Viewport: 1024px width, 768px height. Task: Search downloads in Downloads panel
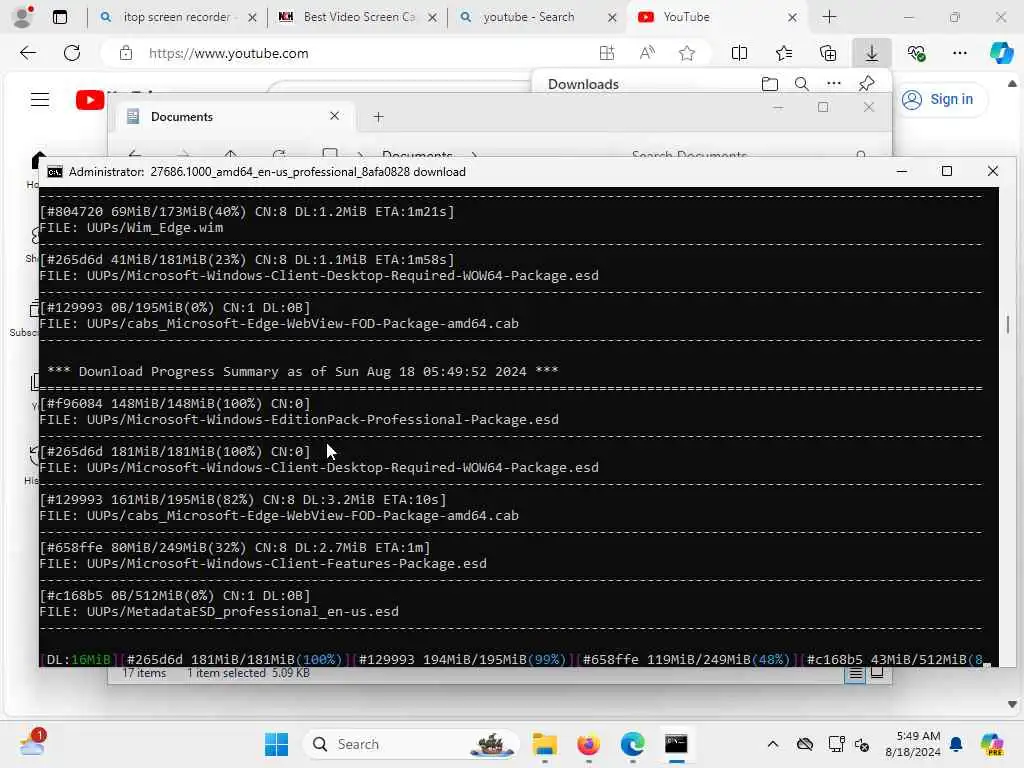tap(801, 84)
